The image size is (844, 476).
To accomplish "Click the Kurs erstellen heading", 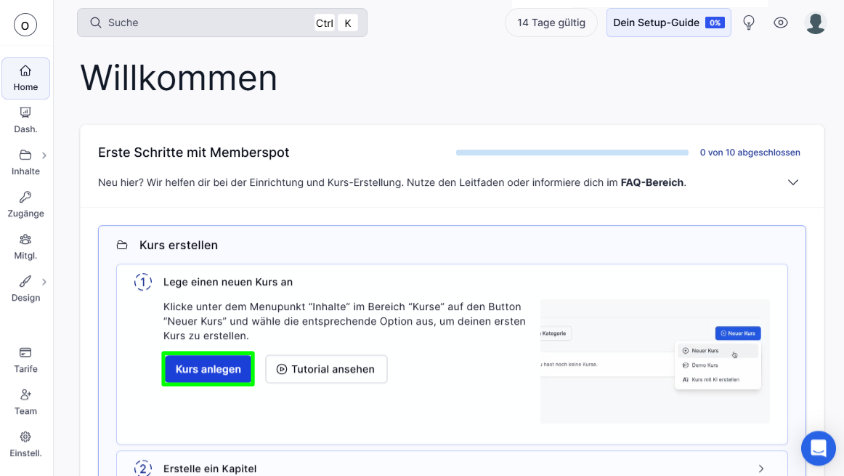I will [179, 245].
